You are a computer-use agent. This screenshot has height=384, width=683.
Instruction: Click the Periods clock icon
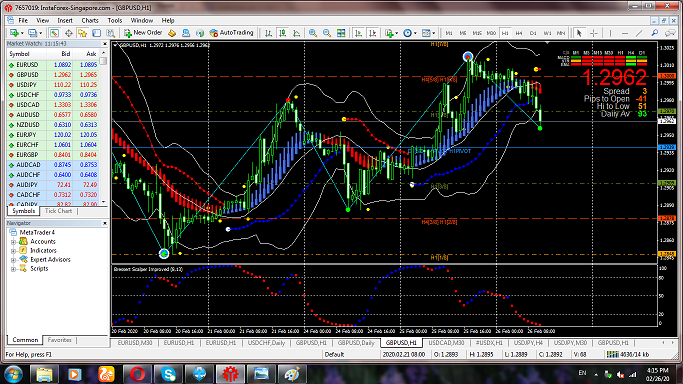(x=407, y=33)
